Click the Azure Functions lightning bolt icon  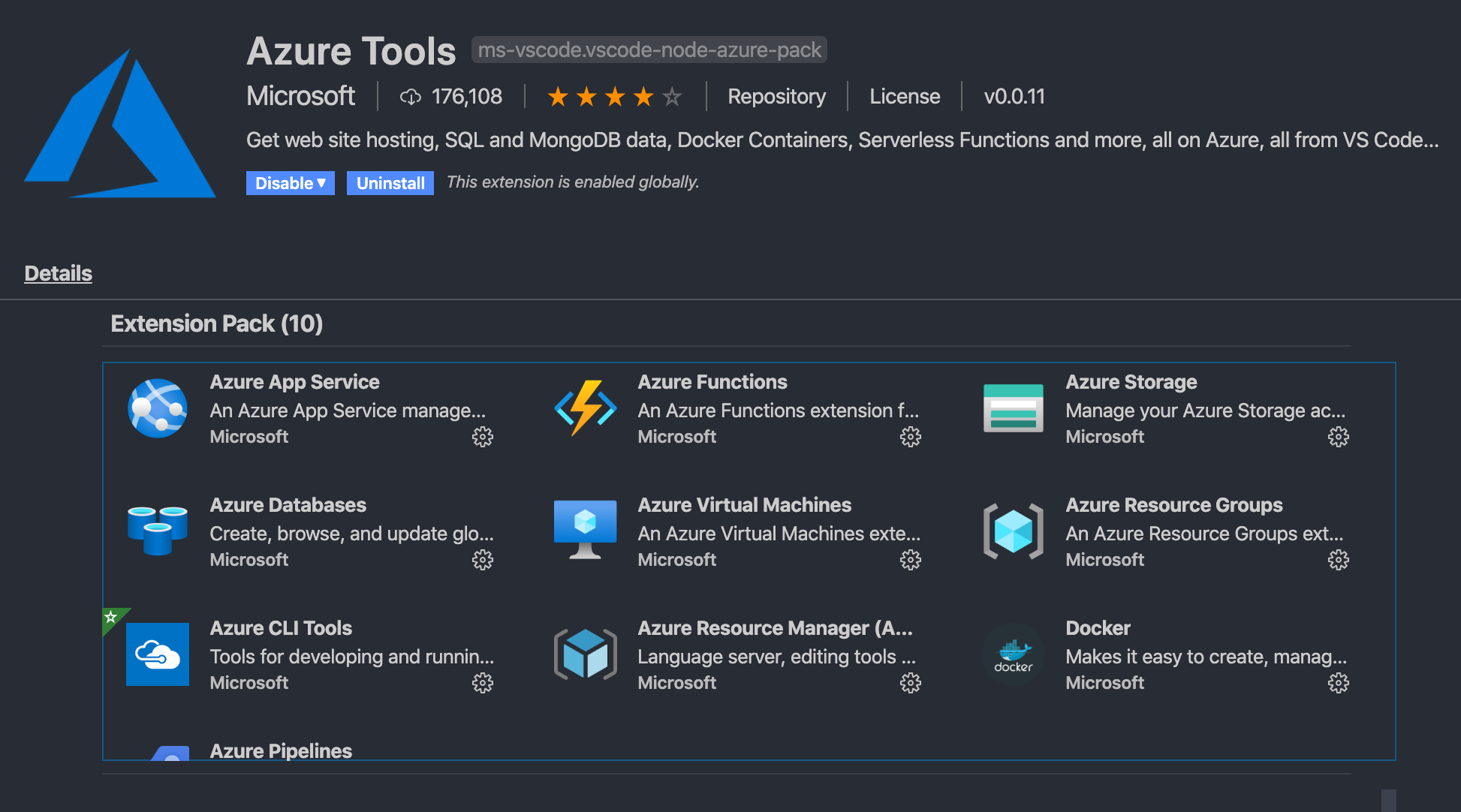[585, 408]
